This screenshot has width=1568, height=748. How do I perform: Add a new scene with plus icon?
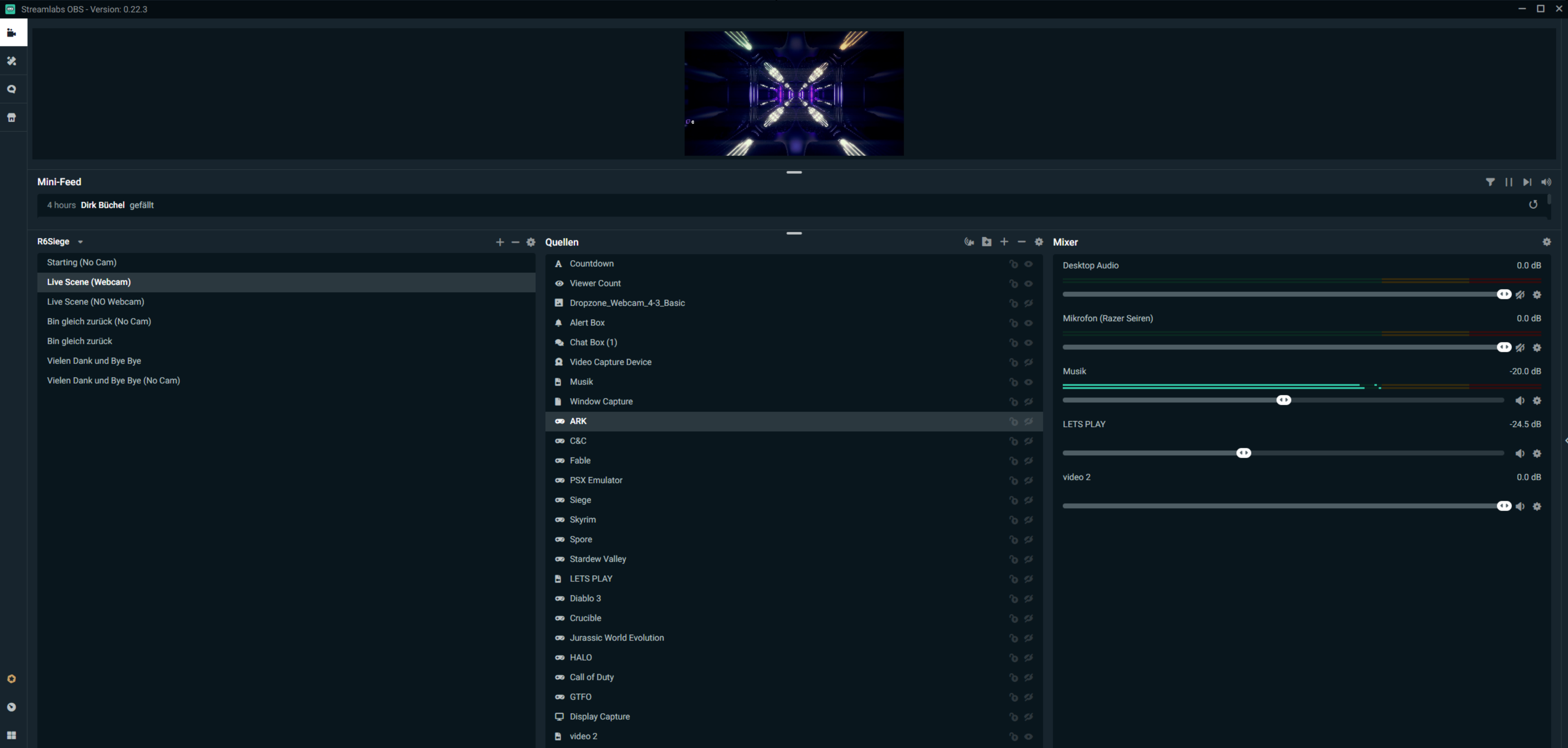(500, 242)
